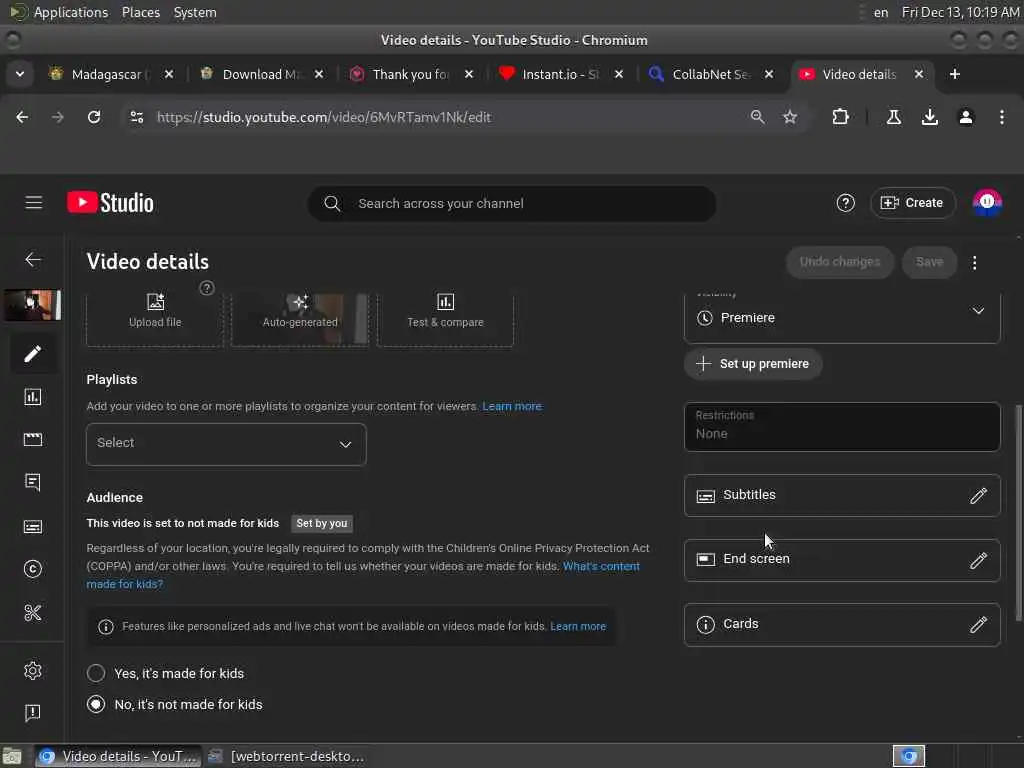
Task: Go back using the sidebar arrow
Action: (33, 260)
